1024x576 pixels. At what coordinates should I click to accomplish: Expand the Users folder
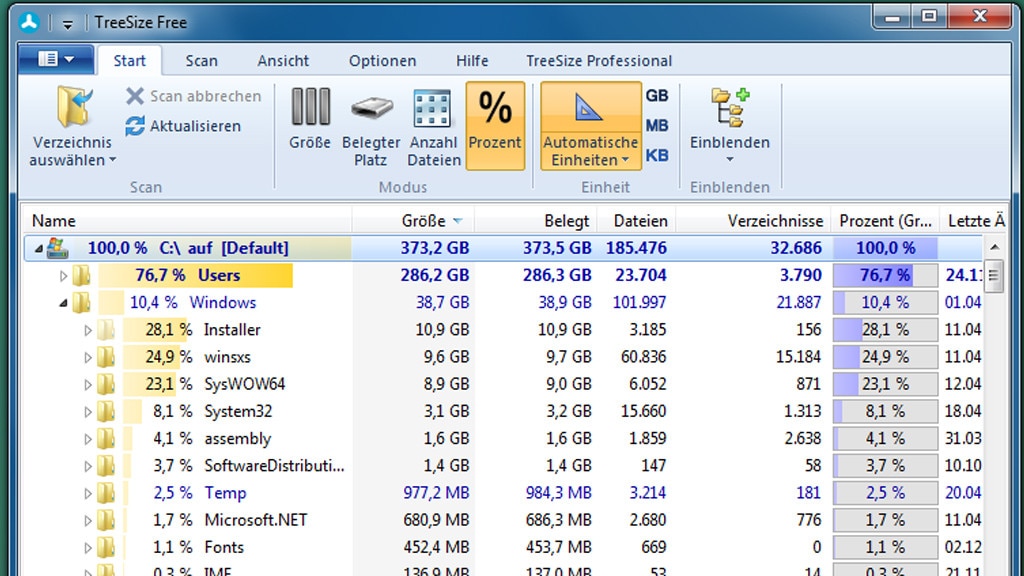coord(63,276)
